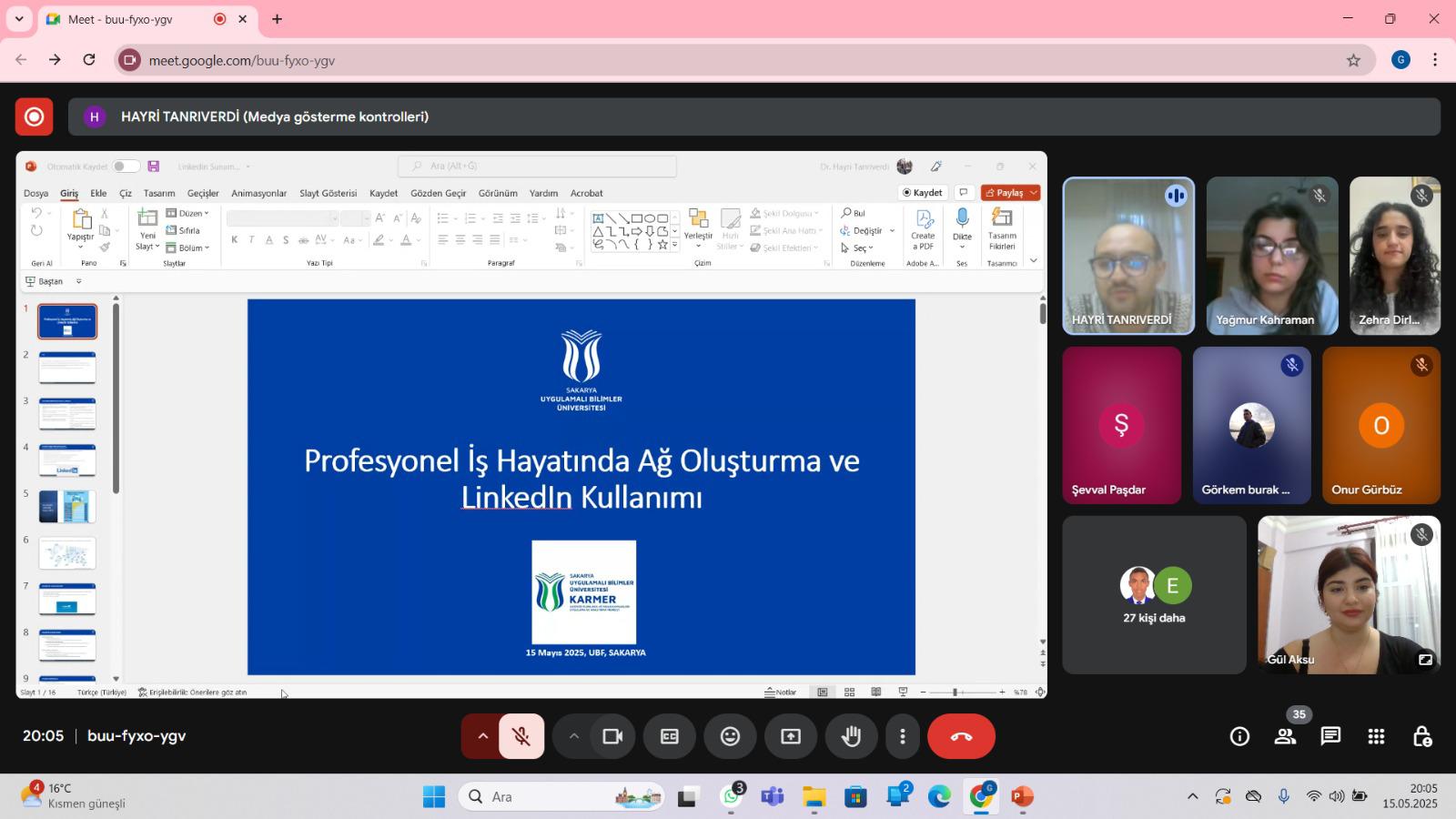Viewport: 1456px width, 819px height.
Task: Turn on the camera in Meet
Action: point(612,736)
